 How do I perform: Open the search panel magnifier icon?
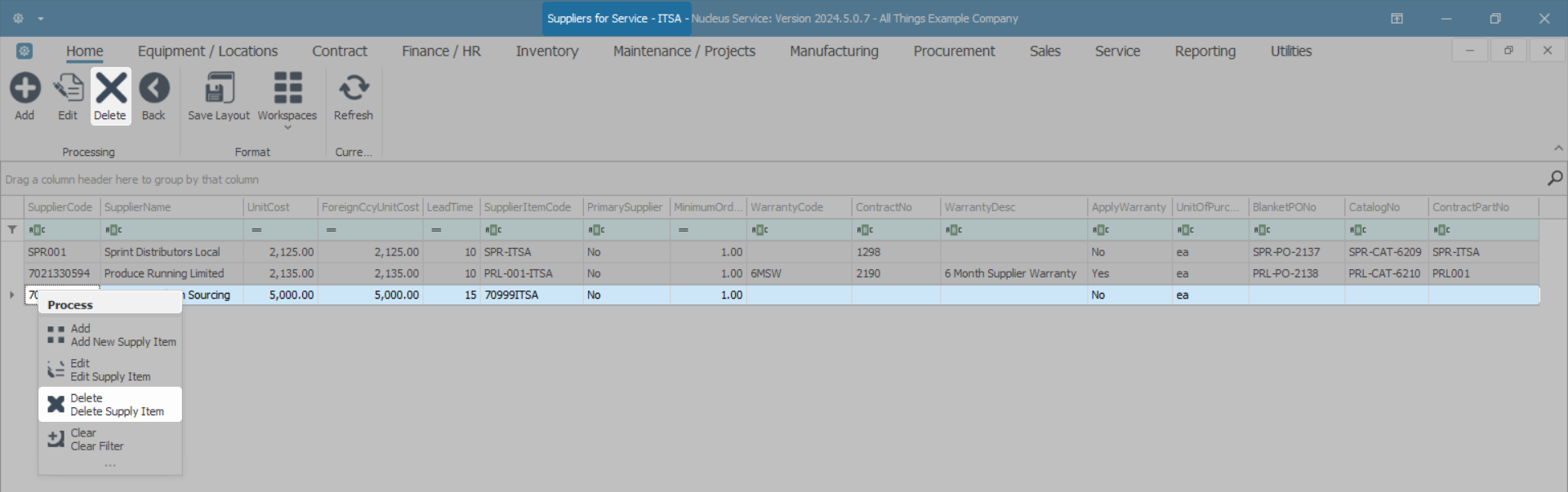[x=1555, y=178]
